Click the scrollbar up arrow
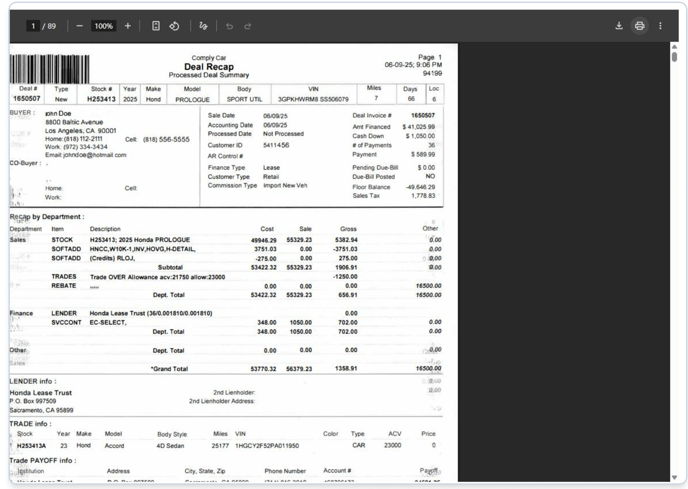688x489 pixels. 674,46
